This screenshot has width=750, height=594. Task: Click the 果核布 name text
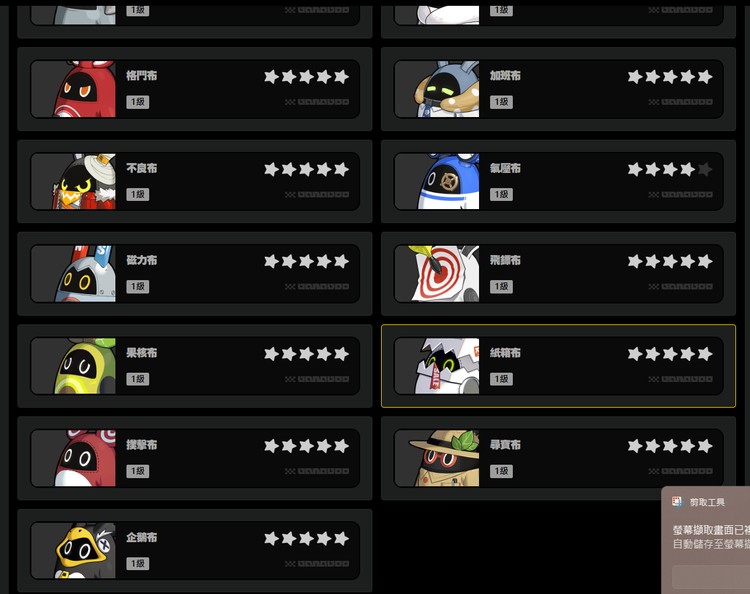[x=142, y=352]
